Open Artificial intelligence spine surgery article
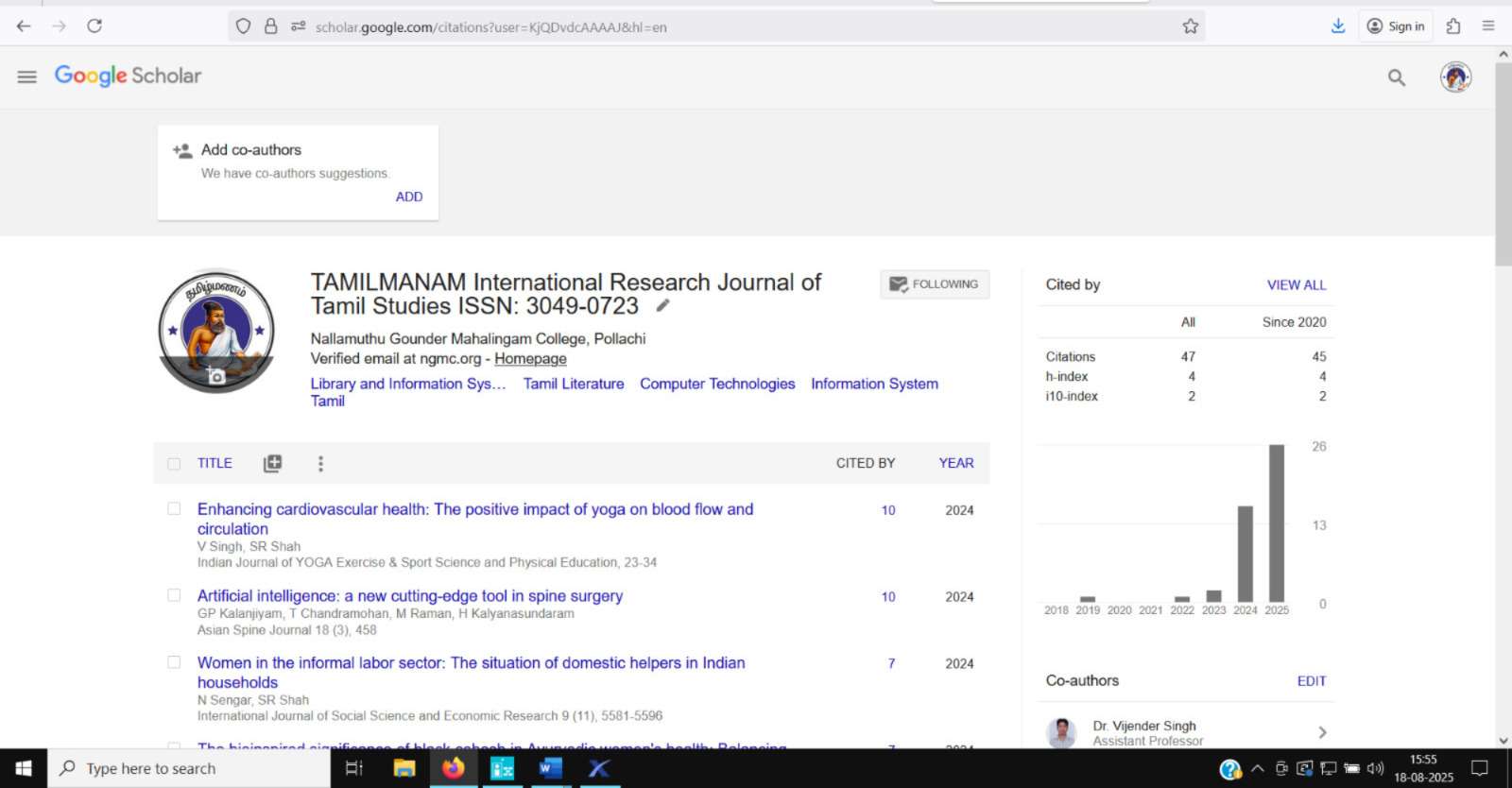The height and width of the screenshot is (788, 1512). pos(410,596)
